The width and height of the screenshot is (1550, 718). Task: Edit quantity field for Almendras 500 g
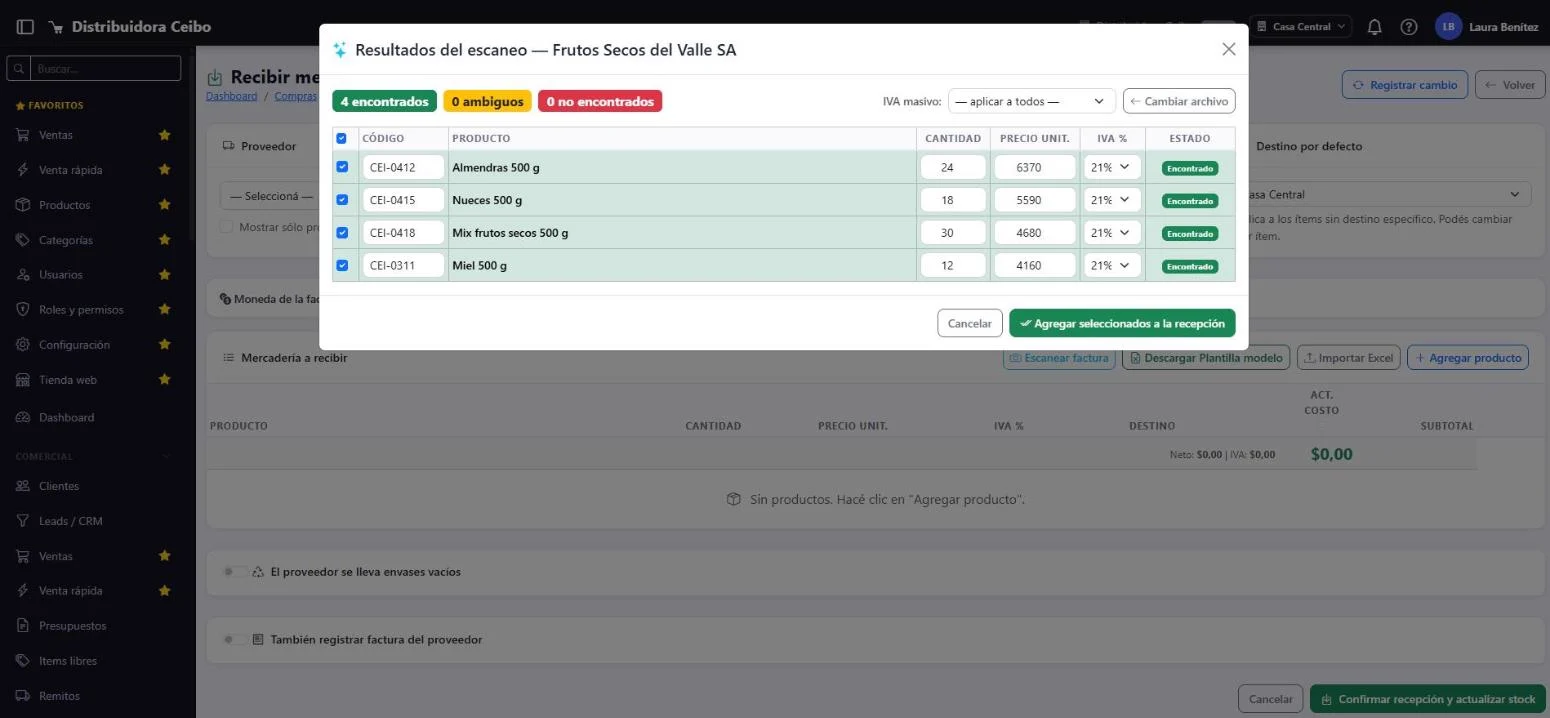pyautogui.click(x=953, y=168)
